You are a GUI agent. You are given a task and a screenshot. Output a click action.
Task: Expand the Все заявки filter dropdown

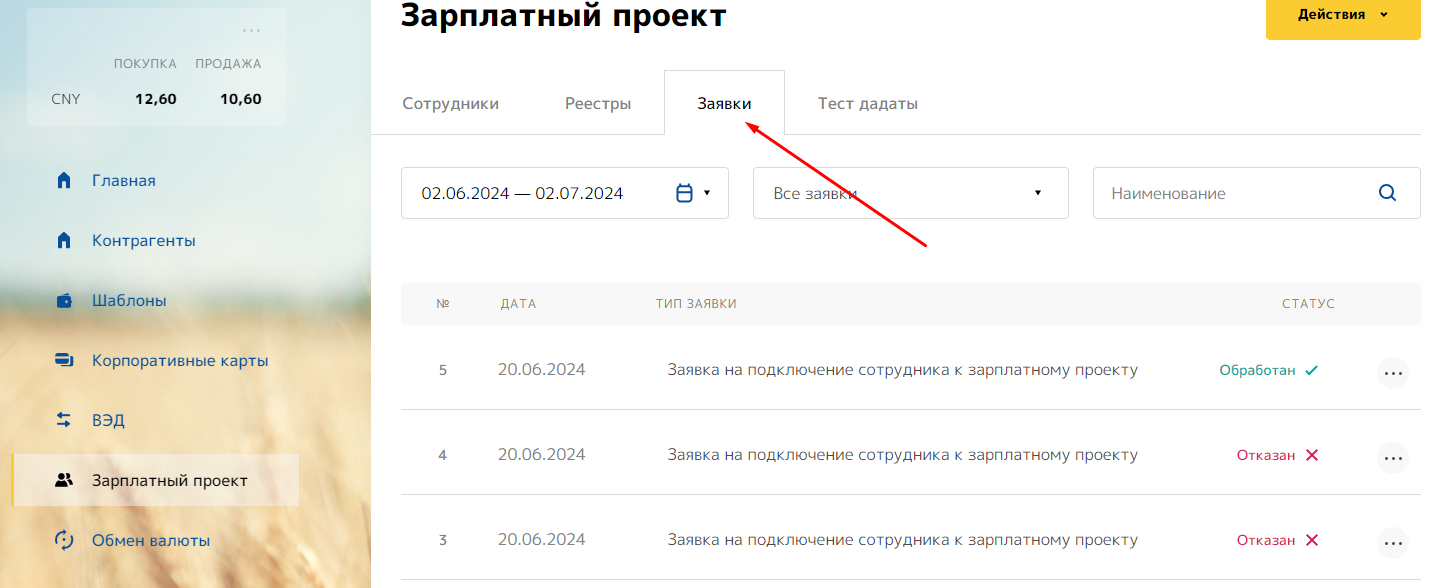click(910, 193)
